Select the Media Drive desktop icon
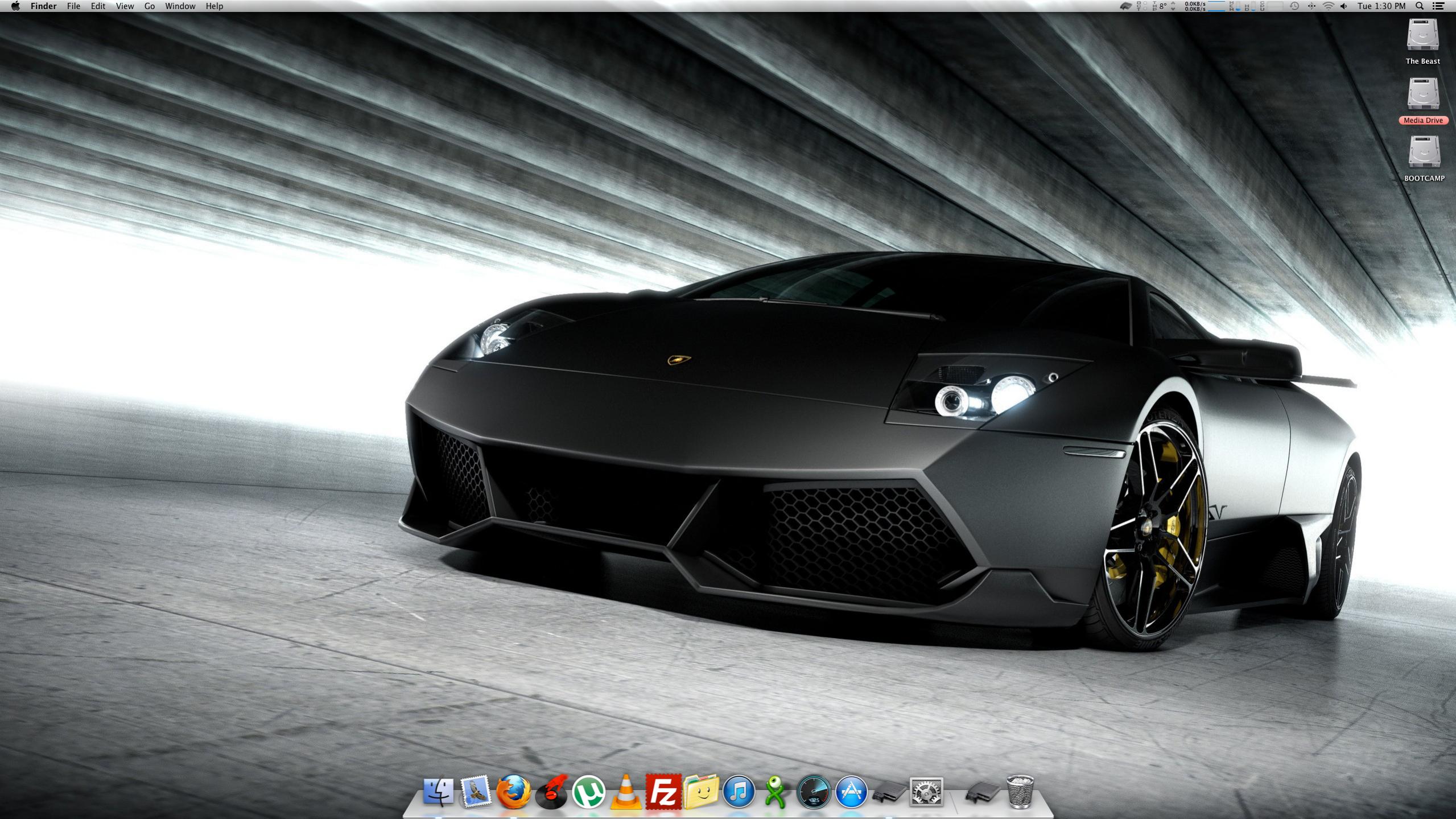This screenshot has width=1456, height=819. click(x=1422, y=94)
